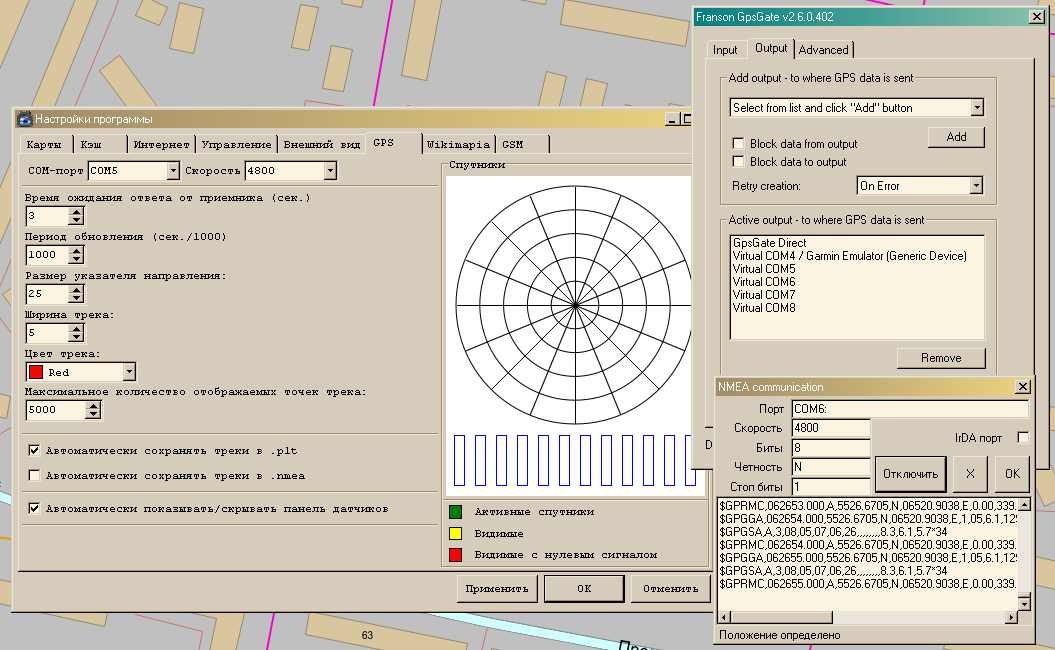
Task: Decrease the update period spinner value
Action: (x=76, y=260)
